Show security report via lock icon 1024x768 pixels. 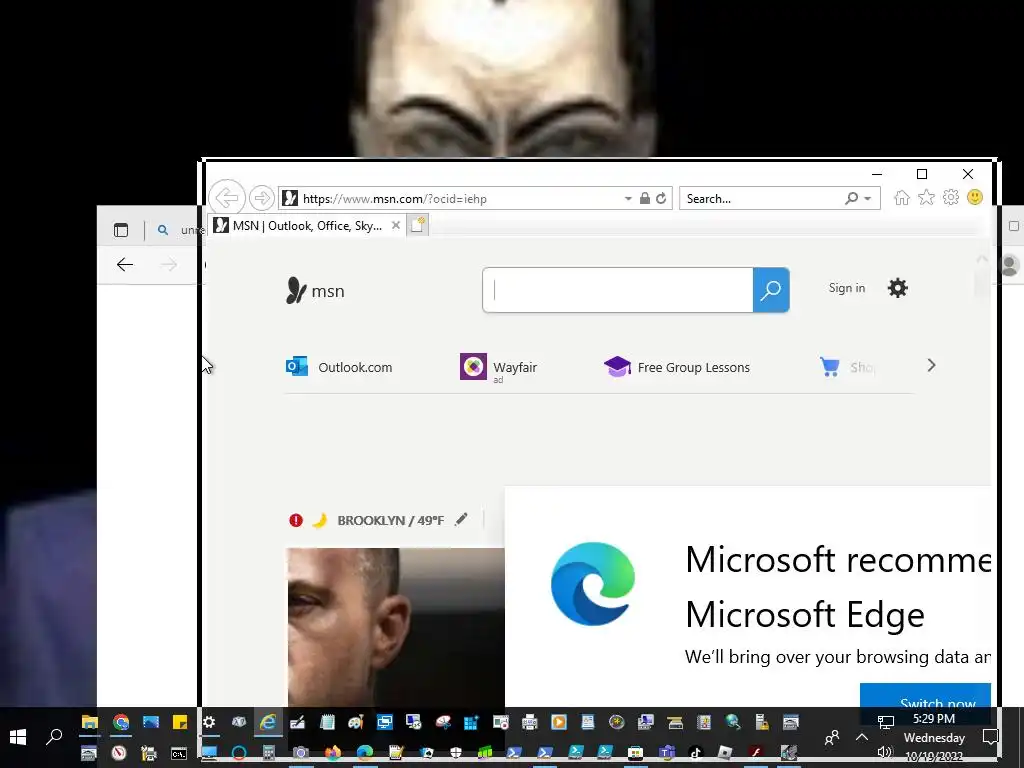(645, 199)
